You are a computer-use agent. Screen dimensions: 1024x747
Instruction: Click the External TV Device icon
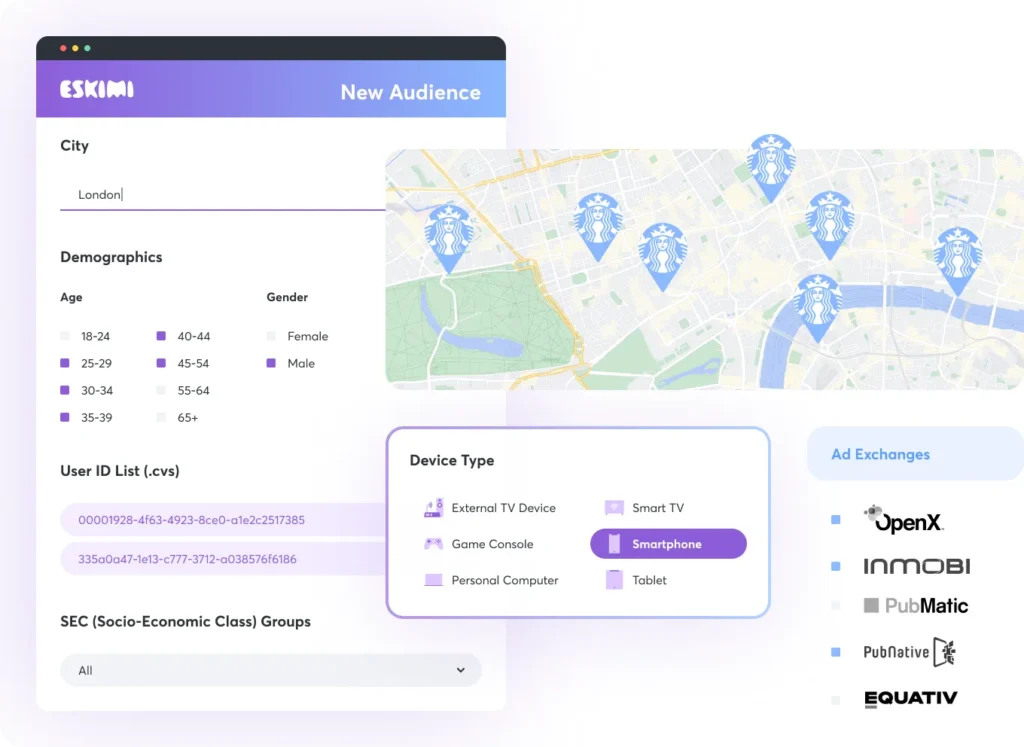coord(434,507)
